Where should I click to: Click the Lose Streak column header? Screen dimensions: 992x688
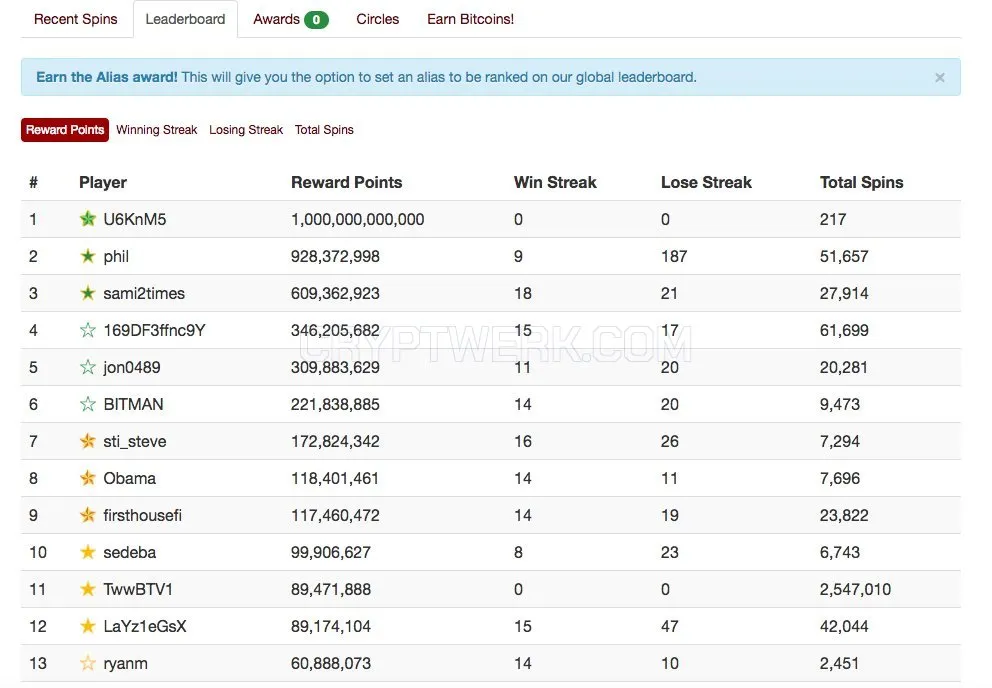707,182
